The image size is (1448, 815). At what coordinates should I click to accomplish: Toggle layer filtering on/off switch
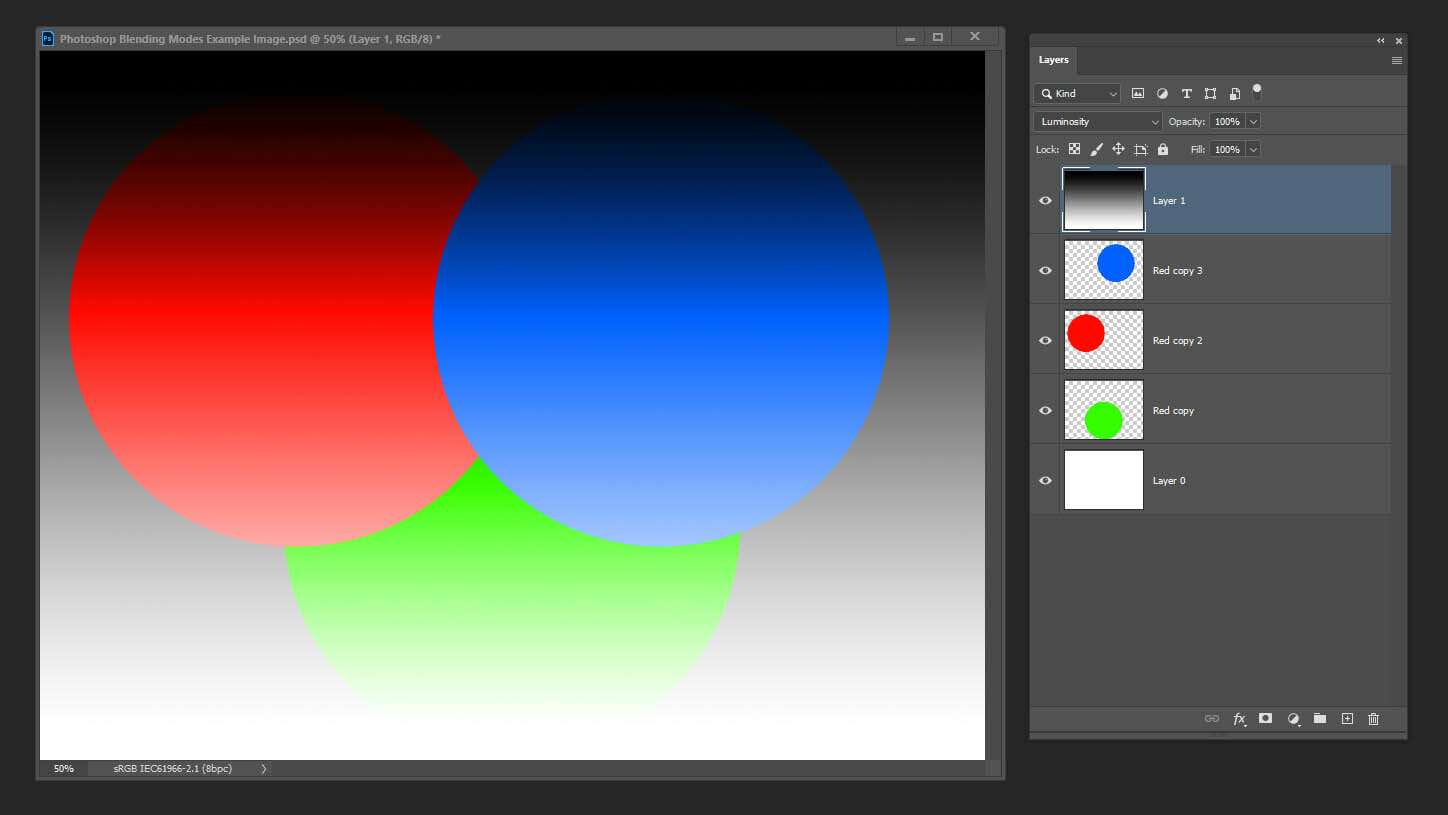1257,92
